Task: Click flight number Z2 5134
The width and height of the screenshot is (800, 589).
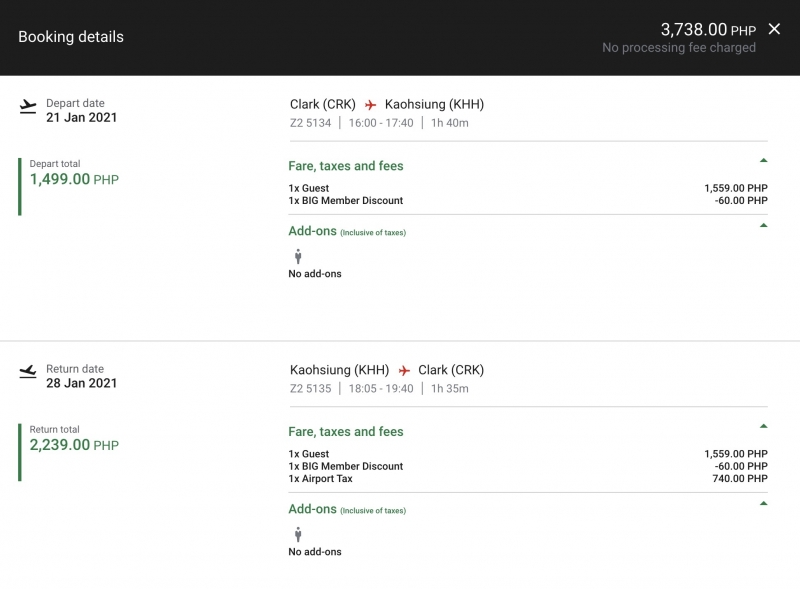Action: 310,123
